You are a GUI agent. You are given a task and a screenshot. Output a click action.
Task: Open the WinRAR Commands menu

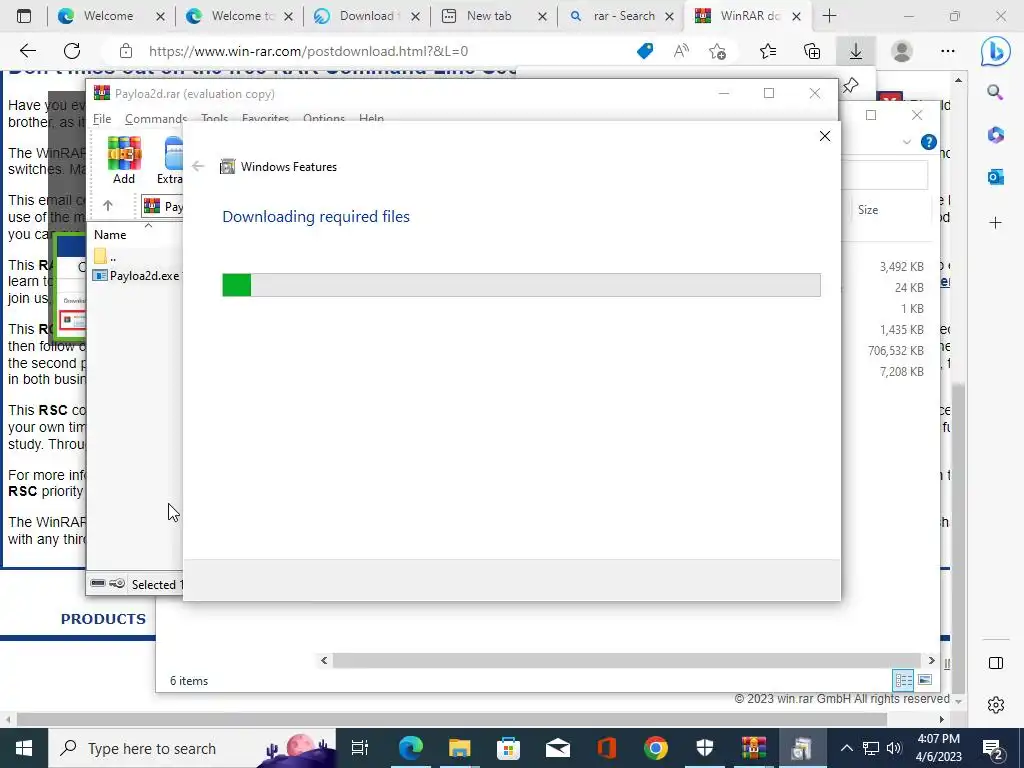click(x=156, y=119)
